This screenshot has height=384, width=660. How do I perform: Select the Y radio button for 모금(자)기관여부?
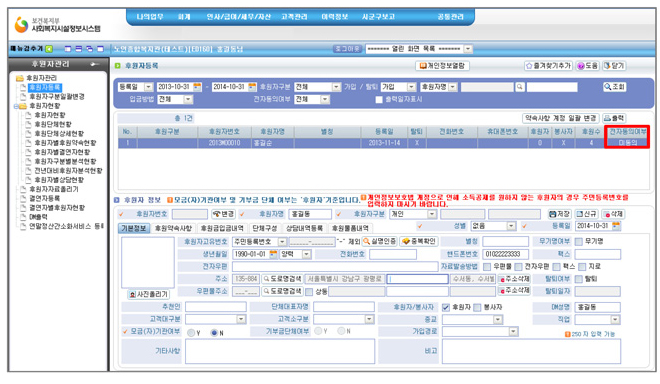(x=191, y=333)
